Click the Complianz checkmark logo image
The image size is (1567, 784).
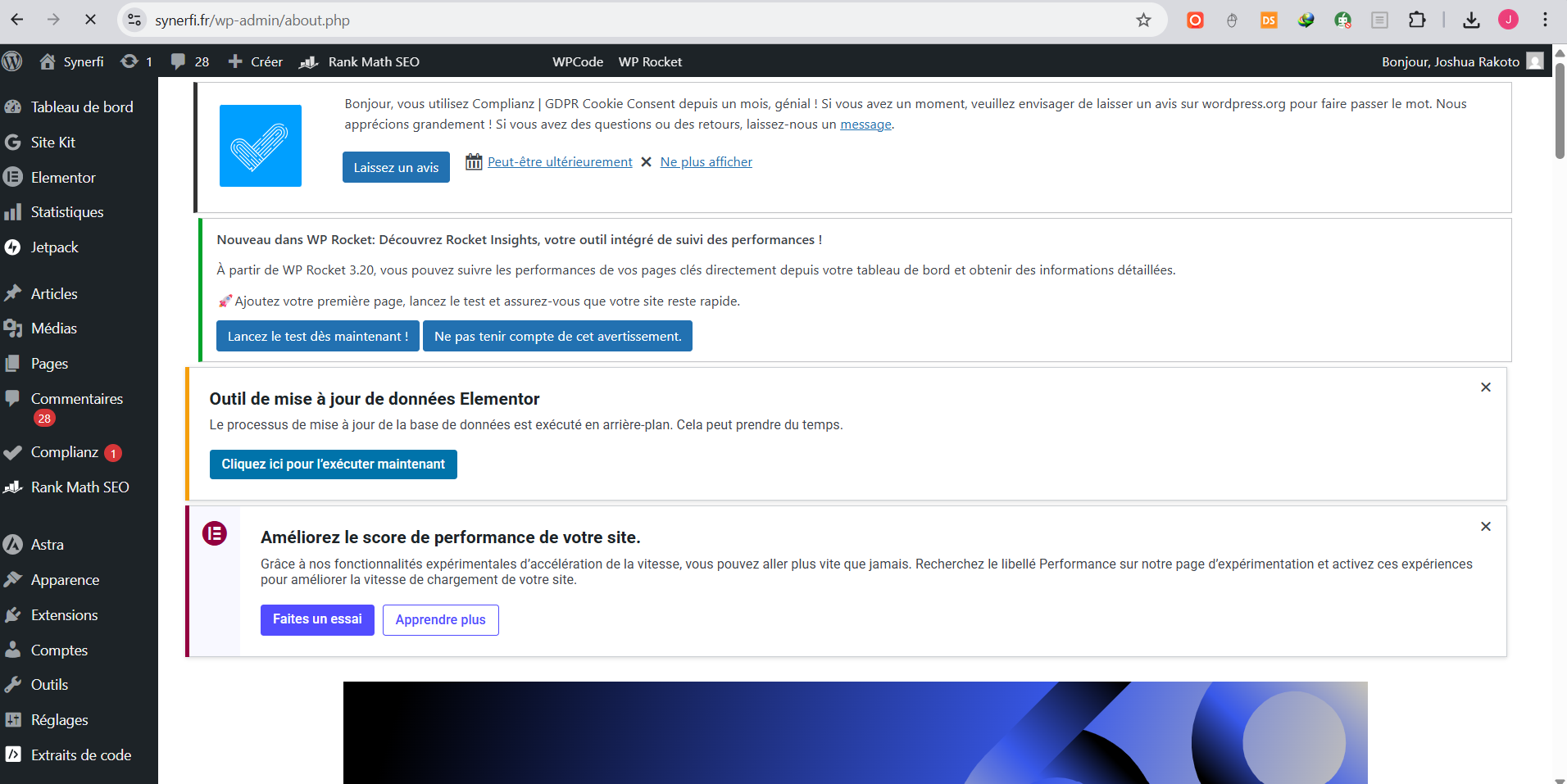point(261,146)
